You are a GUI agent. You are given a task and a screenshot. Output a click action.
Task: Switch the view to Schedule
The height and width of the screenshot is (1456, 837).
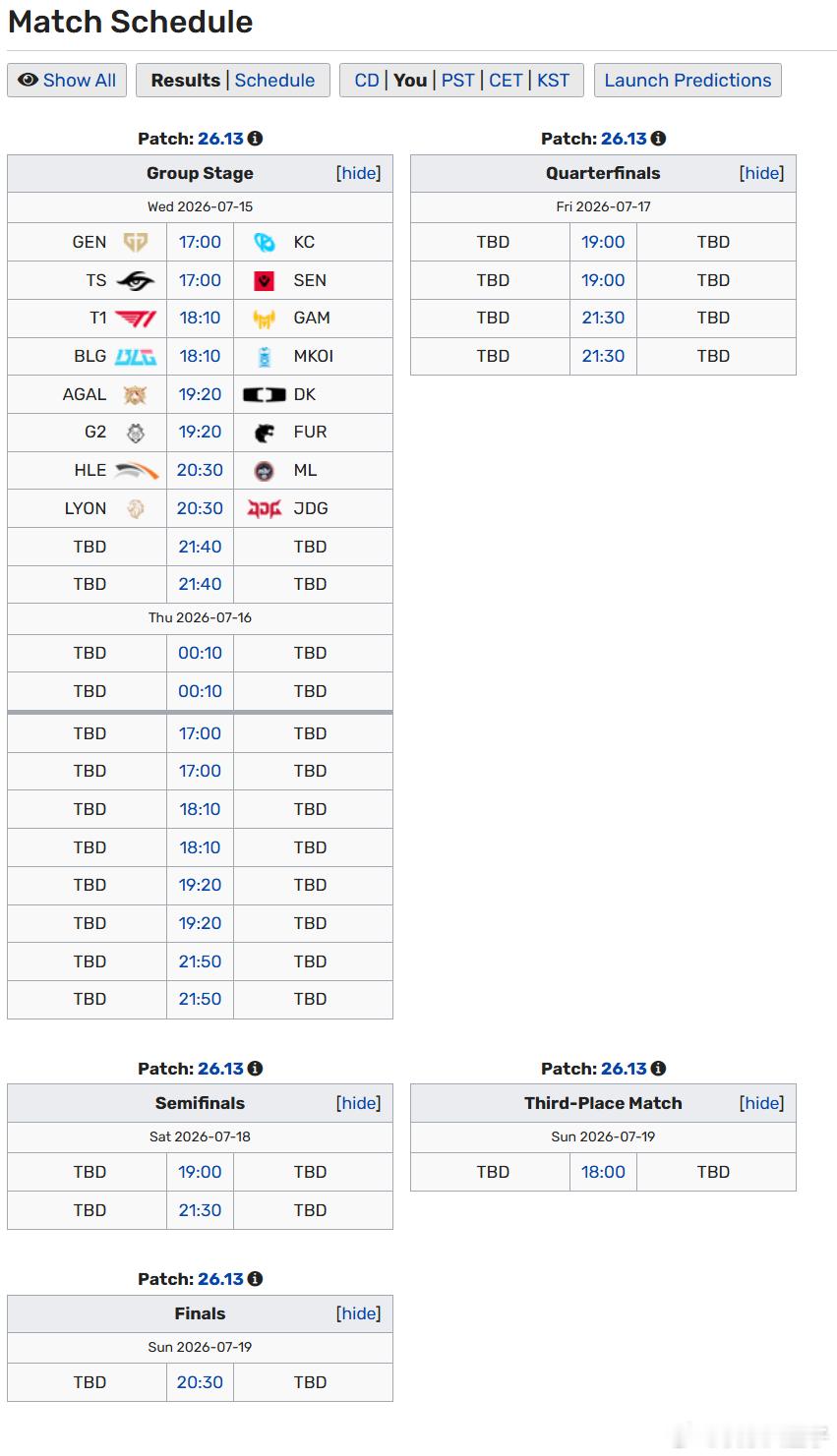tap(274, 81)
